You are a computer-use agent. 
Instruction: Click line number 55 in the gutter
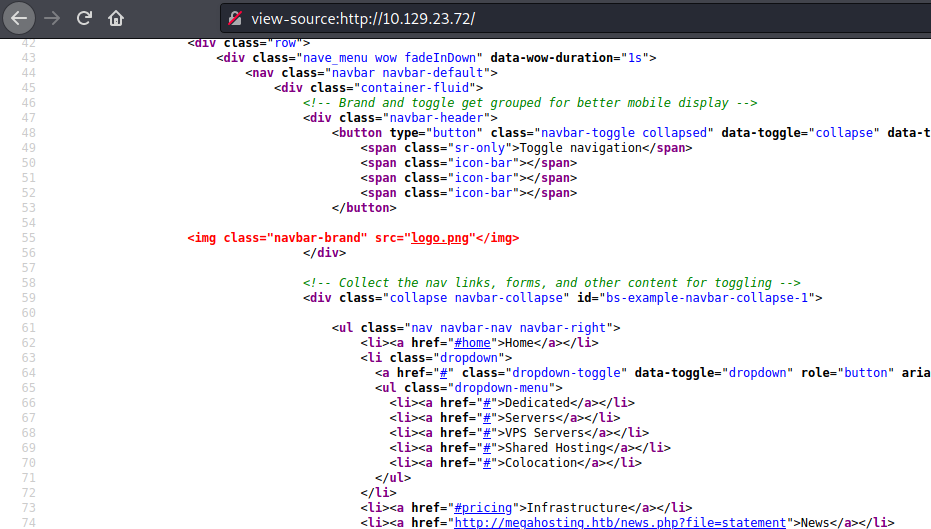tap(28, 238)
